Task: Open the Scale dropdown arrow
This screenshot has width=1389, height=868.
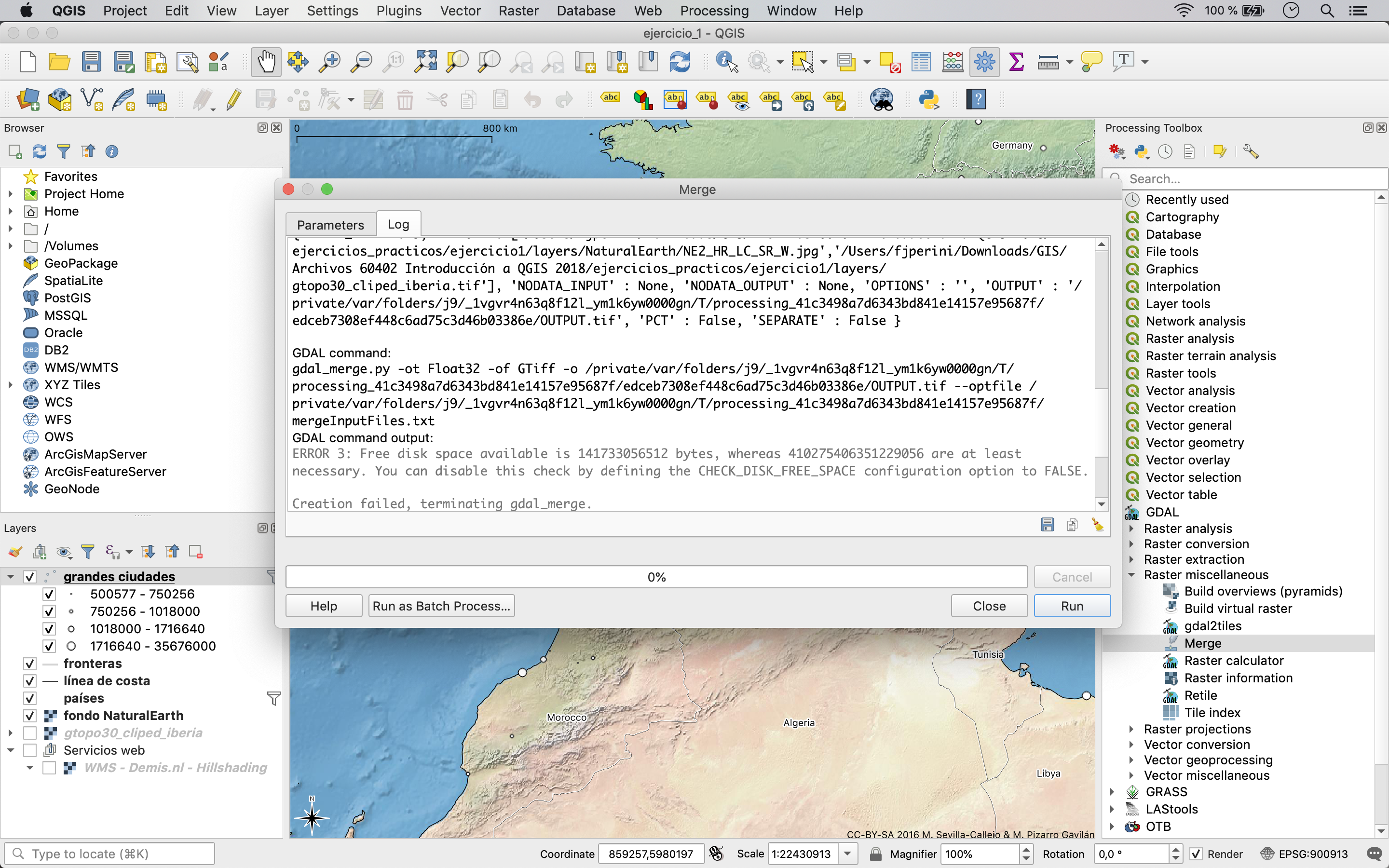Action: [847, 854]
